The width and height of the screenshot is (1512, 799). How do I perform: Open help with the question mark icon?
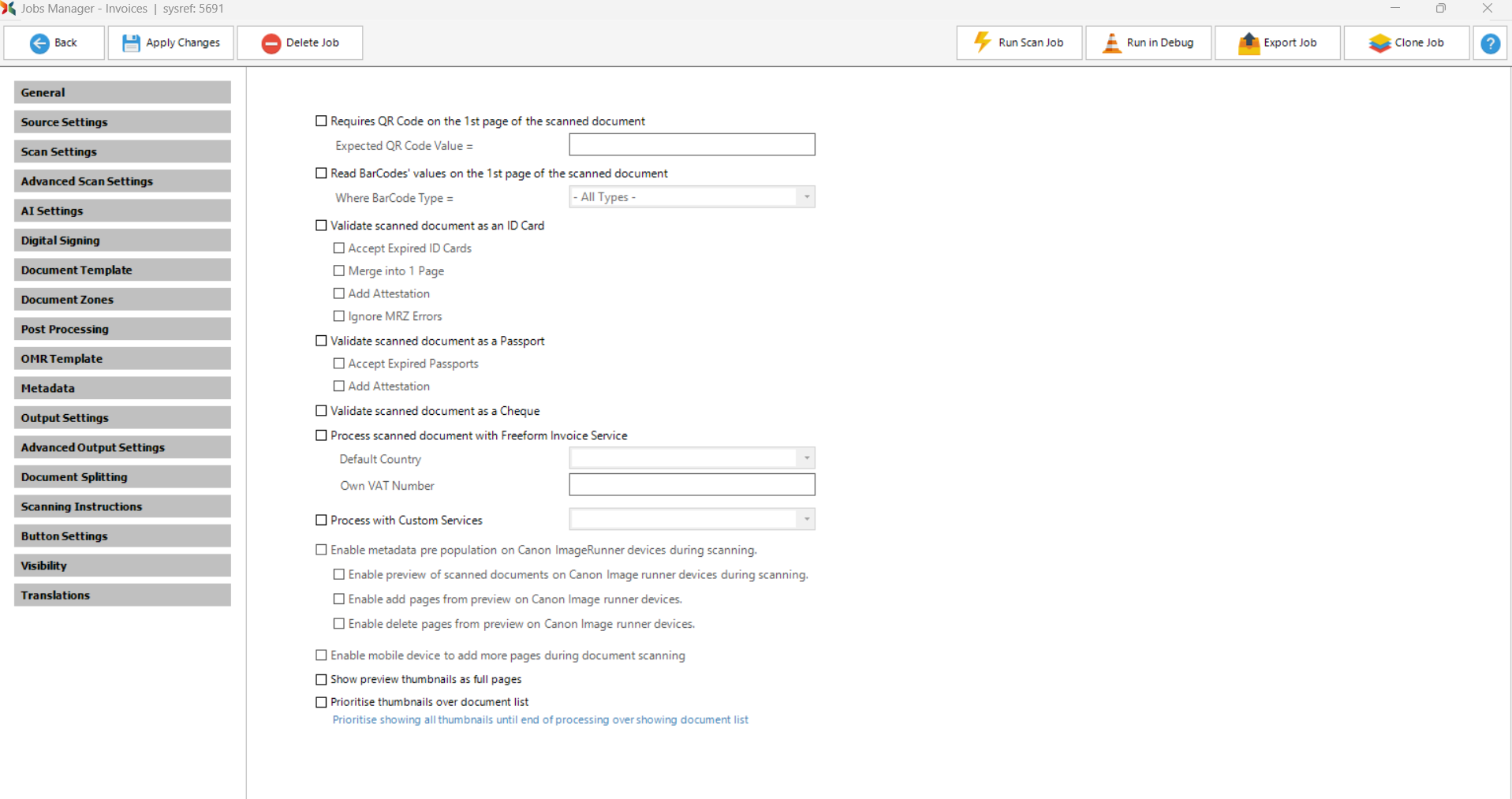[1491, 43]
